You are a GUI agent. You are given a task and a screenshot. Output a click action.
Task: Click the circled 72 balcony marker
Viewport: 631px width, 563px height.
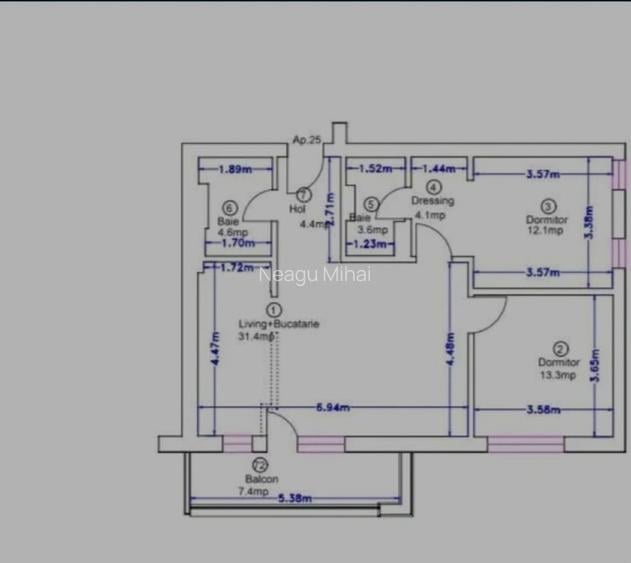[x=260, y=466]
